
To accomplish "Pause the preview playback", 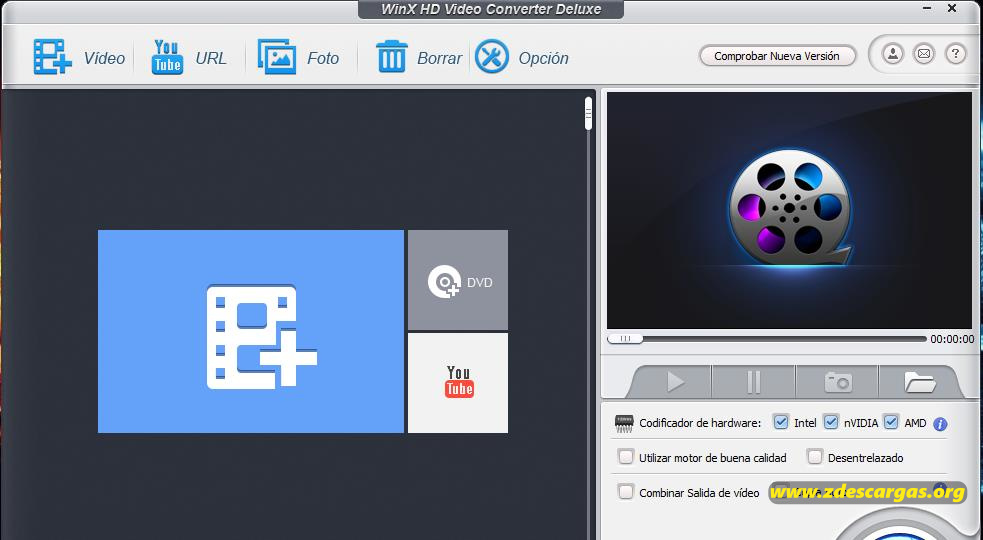I will [754, 381].
